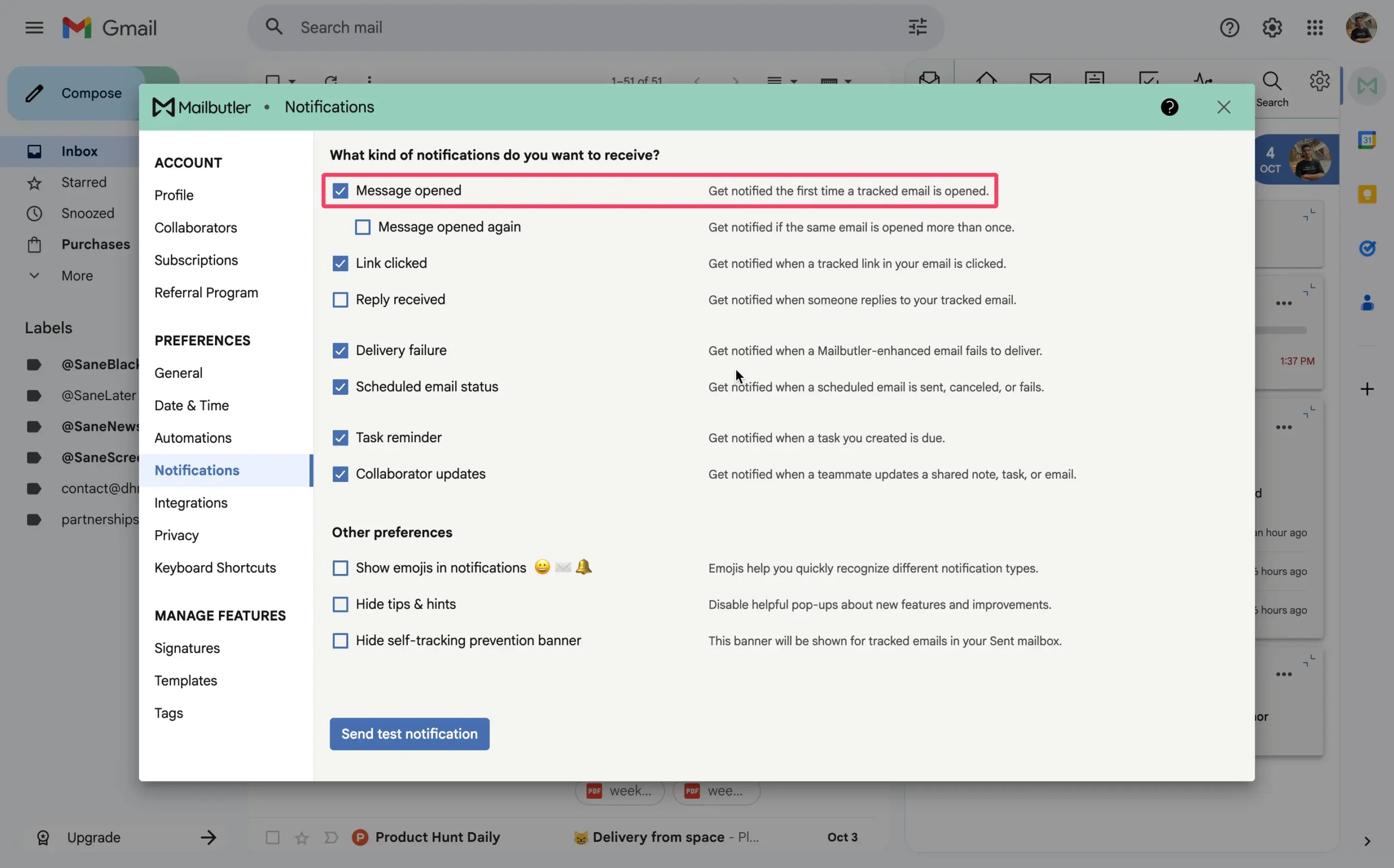Enable Show emojis in notifications
The image size is (1394, 868).
340,569
